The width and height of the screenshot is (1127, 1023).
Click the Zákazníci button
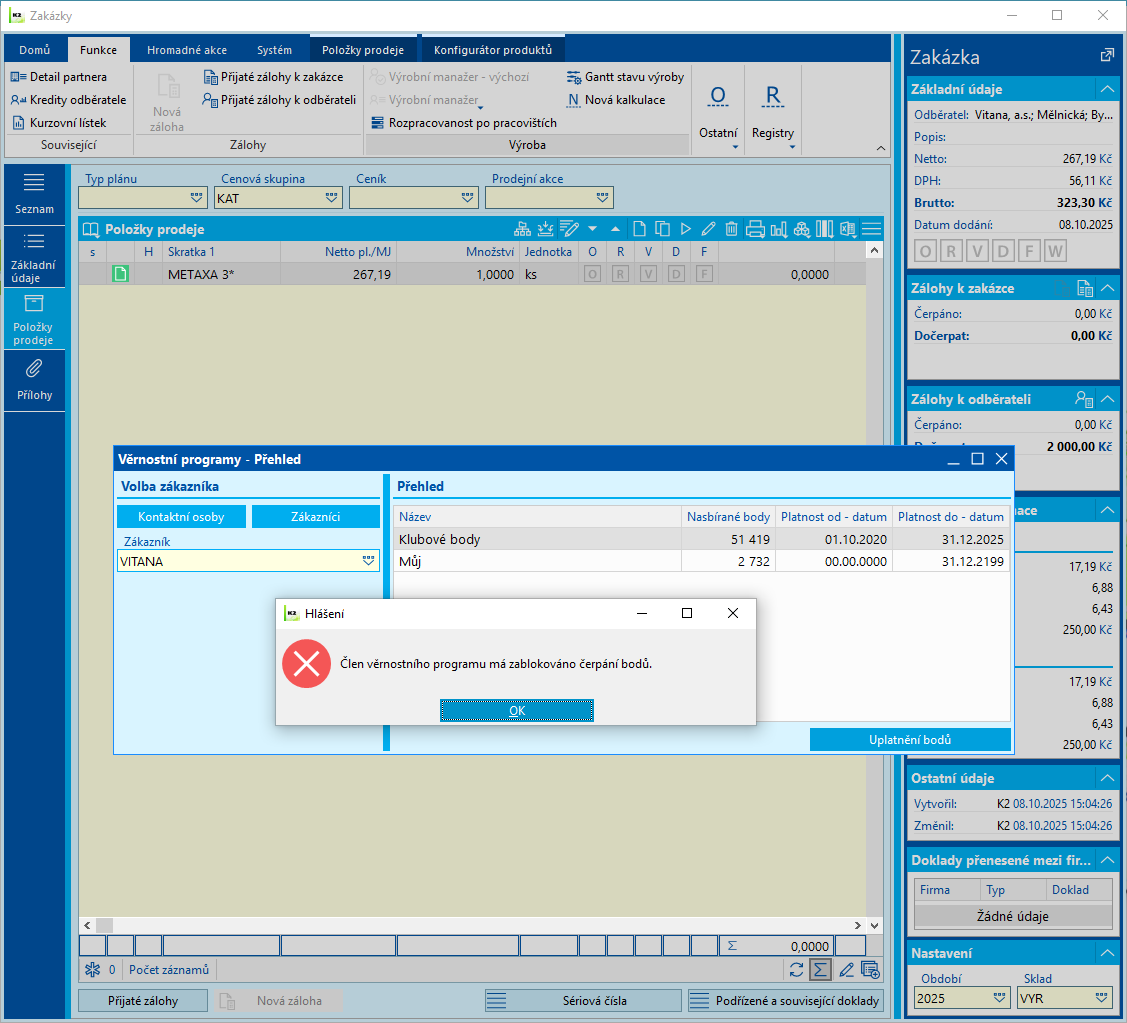316,517
